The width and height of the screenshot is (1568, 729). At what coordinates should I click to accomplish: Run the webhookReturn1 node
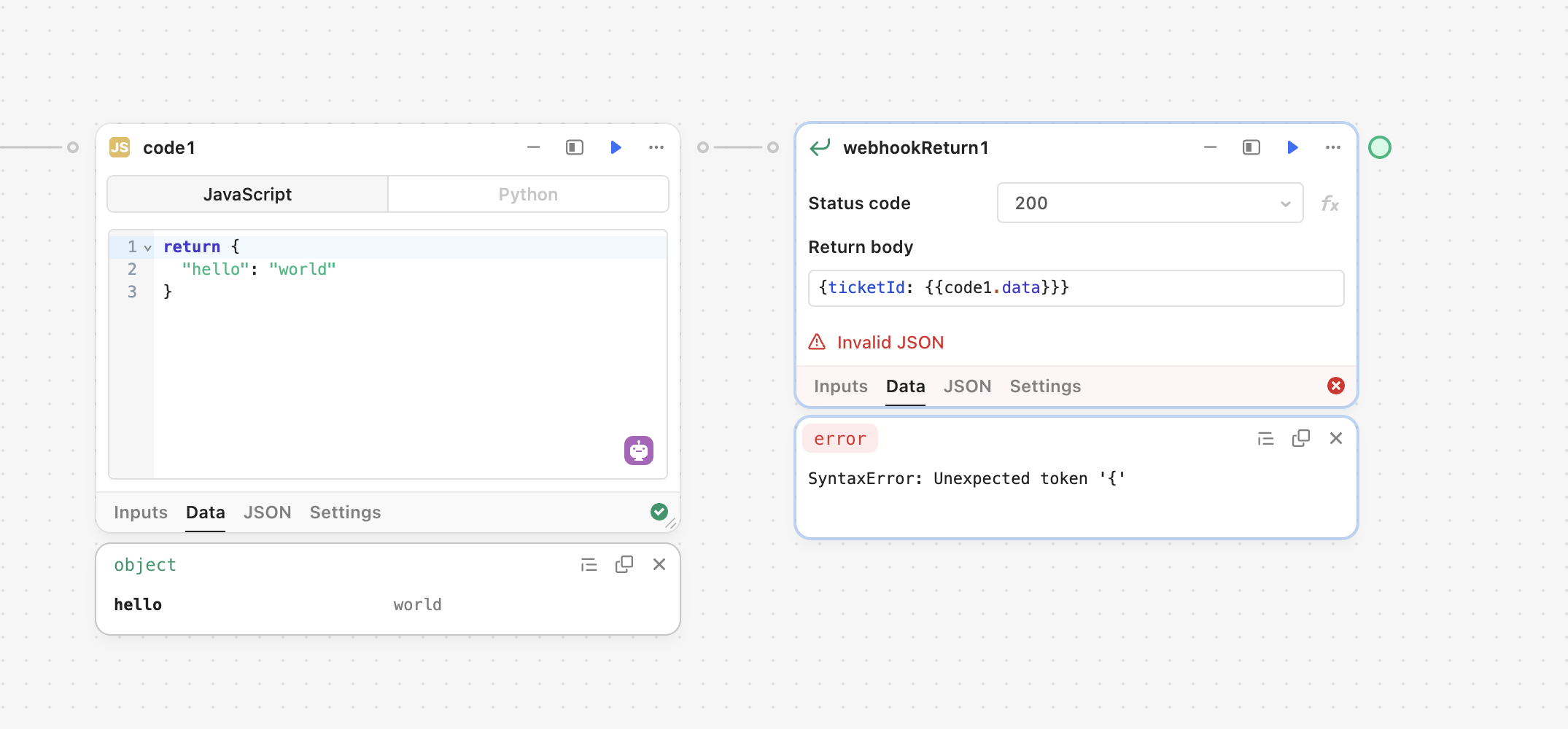tap(1292, 147)
